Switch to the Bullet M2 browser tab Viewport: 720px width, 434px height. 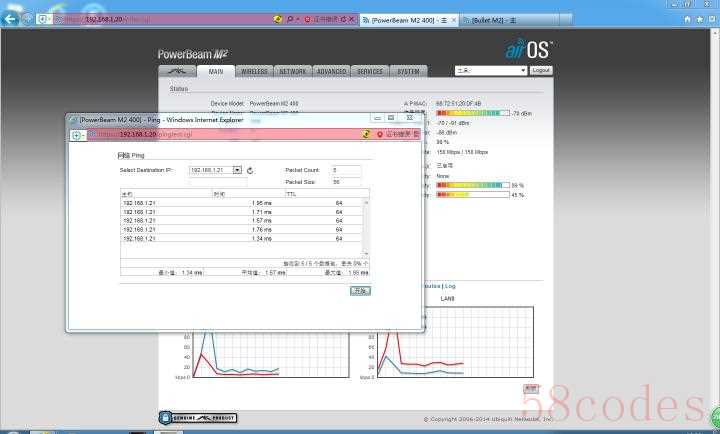(510, 20)
